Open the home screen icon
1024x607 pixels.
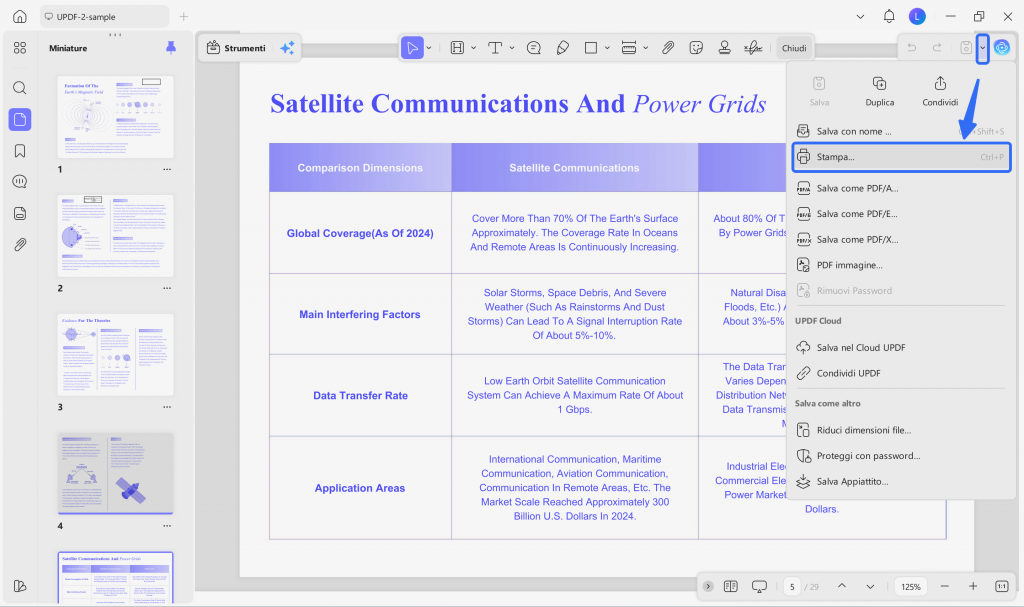coord(20,16)
